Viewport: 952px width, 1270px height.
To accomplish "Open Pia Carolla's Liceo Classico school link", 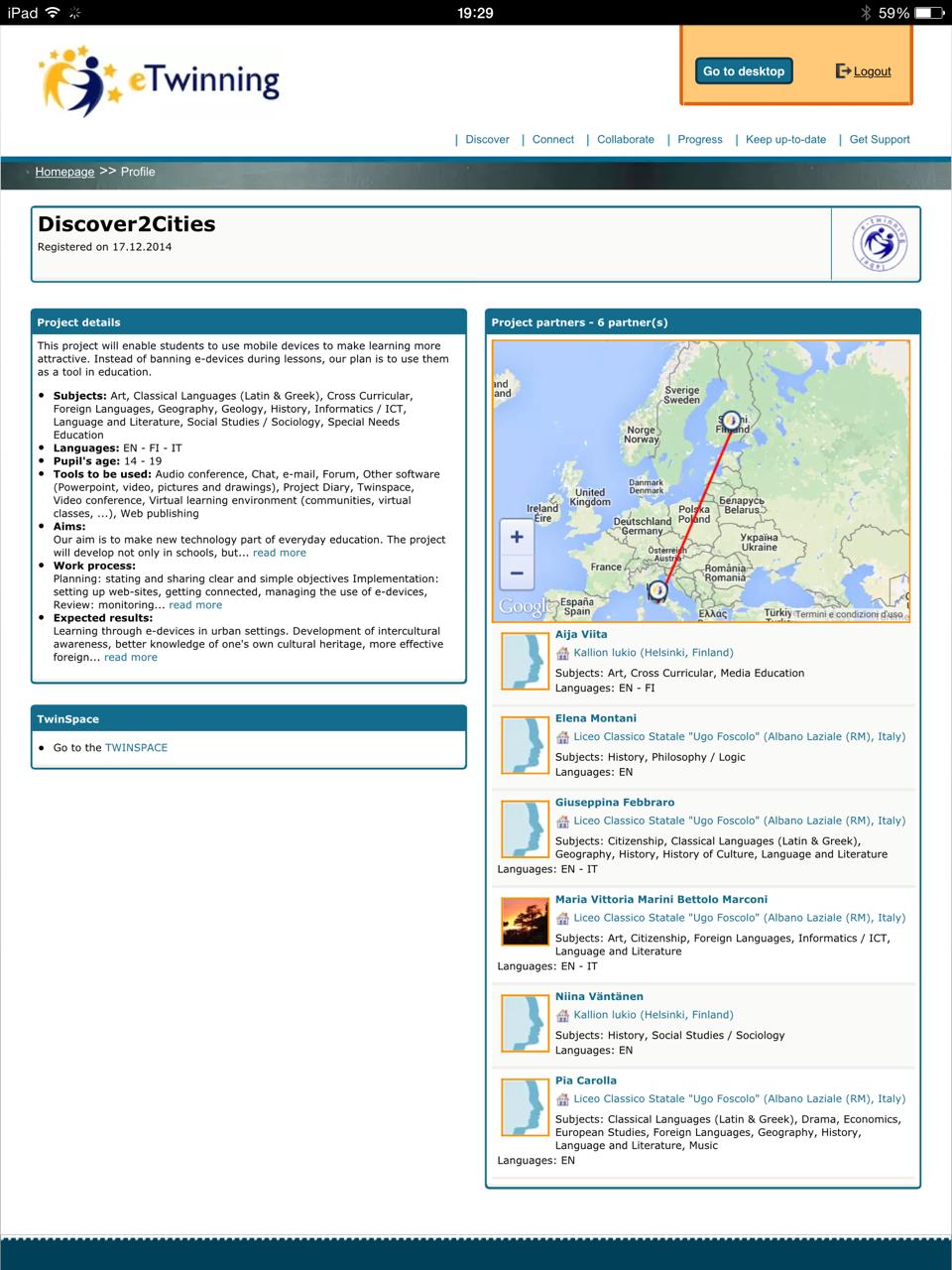I will point(740,1099).
